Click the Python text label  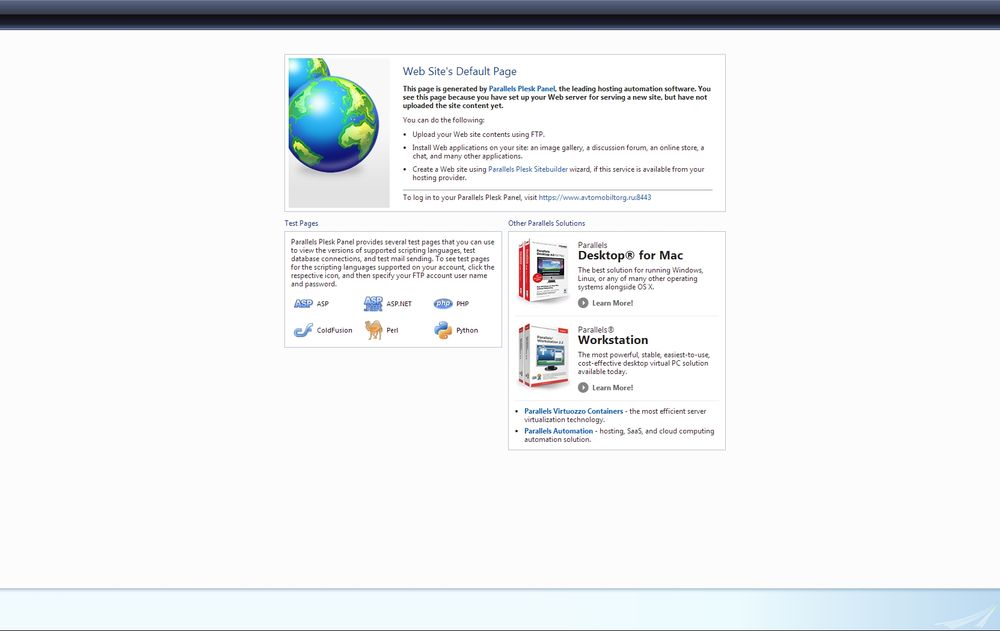click(x=467, y=330)
